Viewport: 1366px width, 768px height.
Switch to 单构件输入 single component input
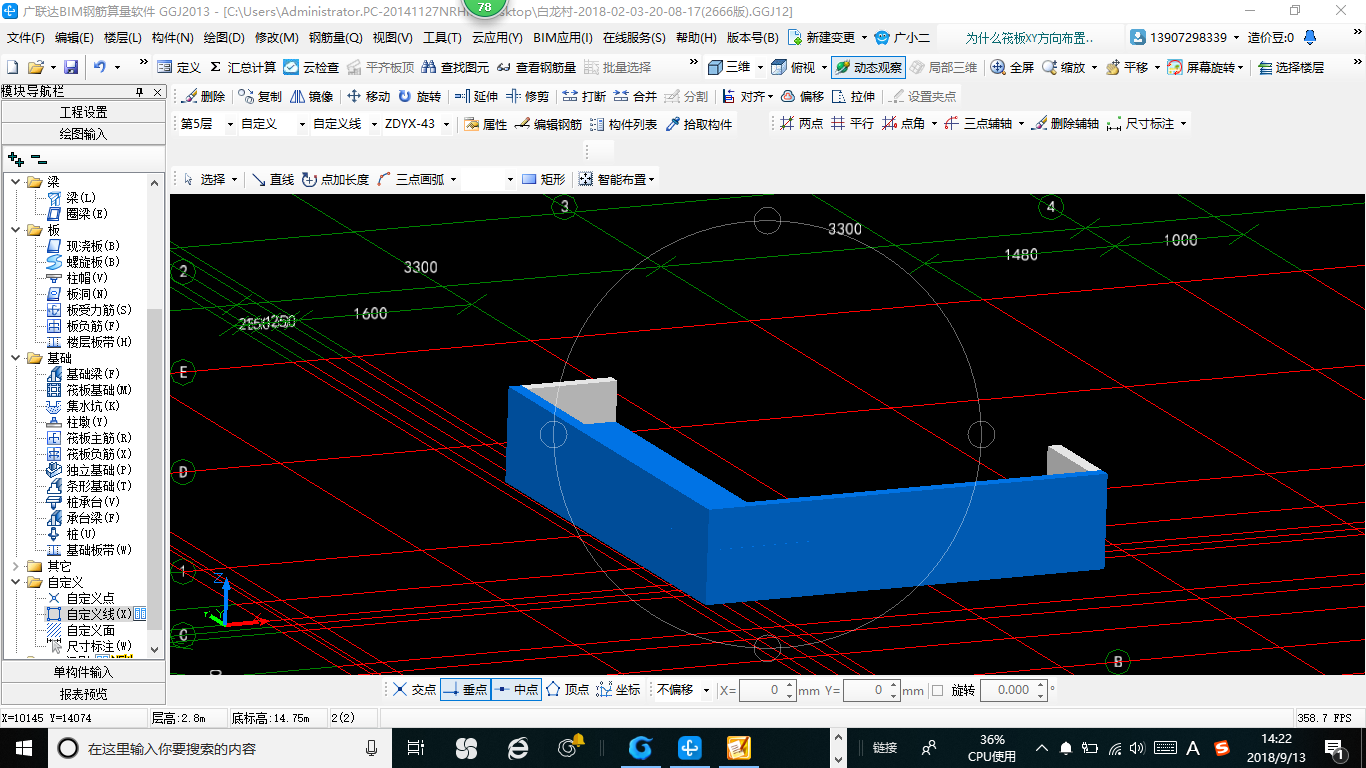tap(83, 672)
